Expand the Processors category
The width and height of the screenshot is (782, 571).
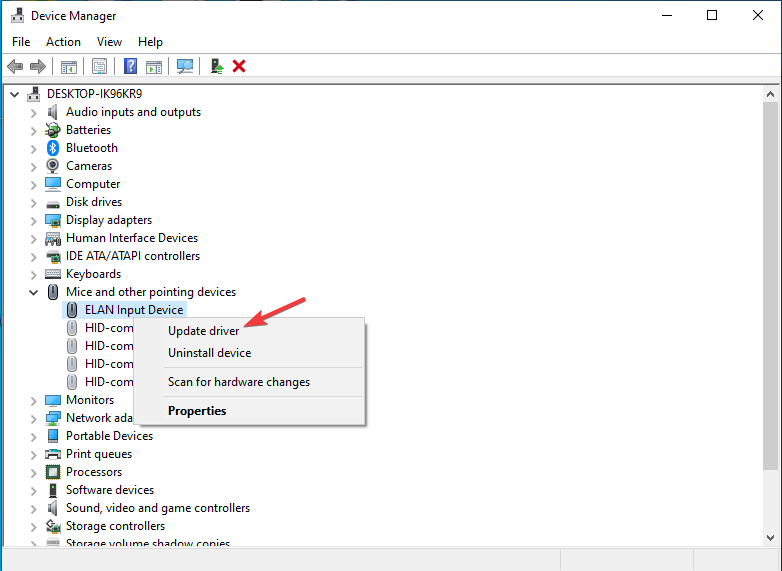(33, 473)
